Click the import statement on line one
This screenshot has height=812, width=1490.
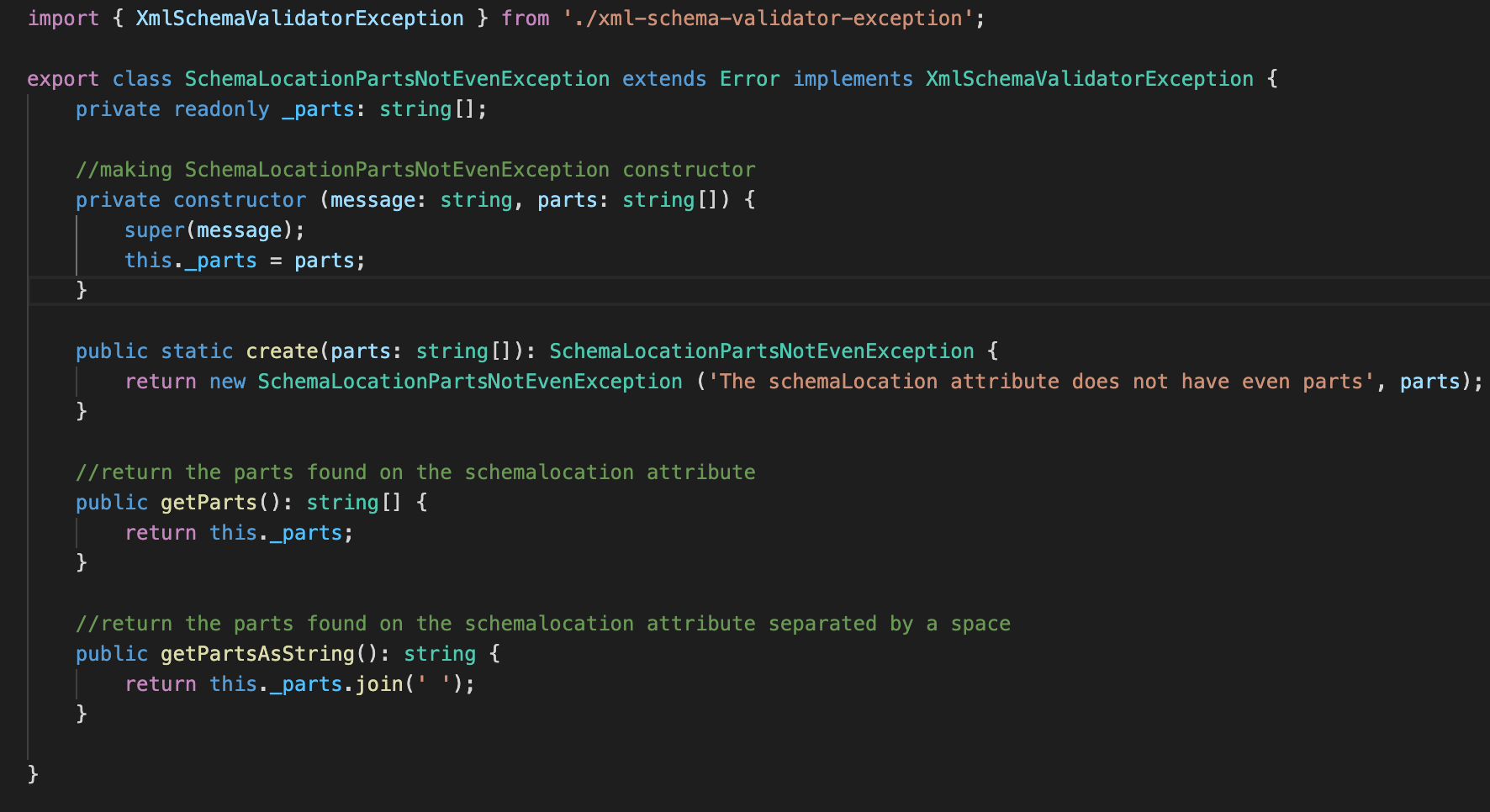coord(63,18)
